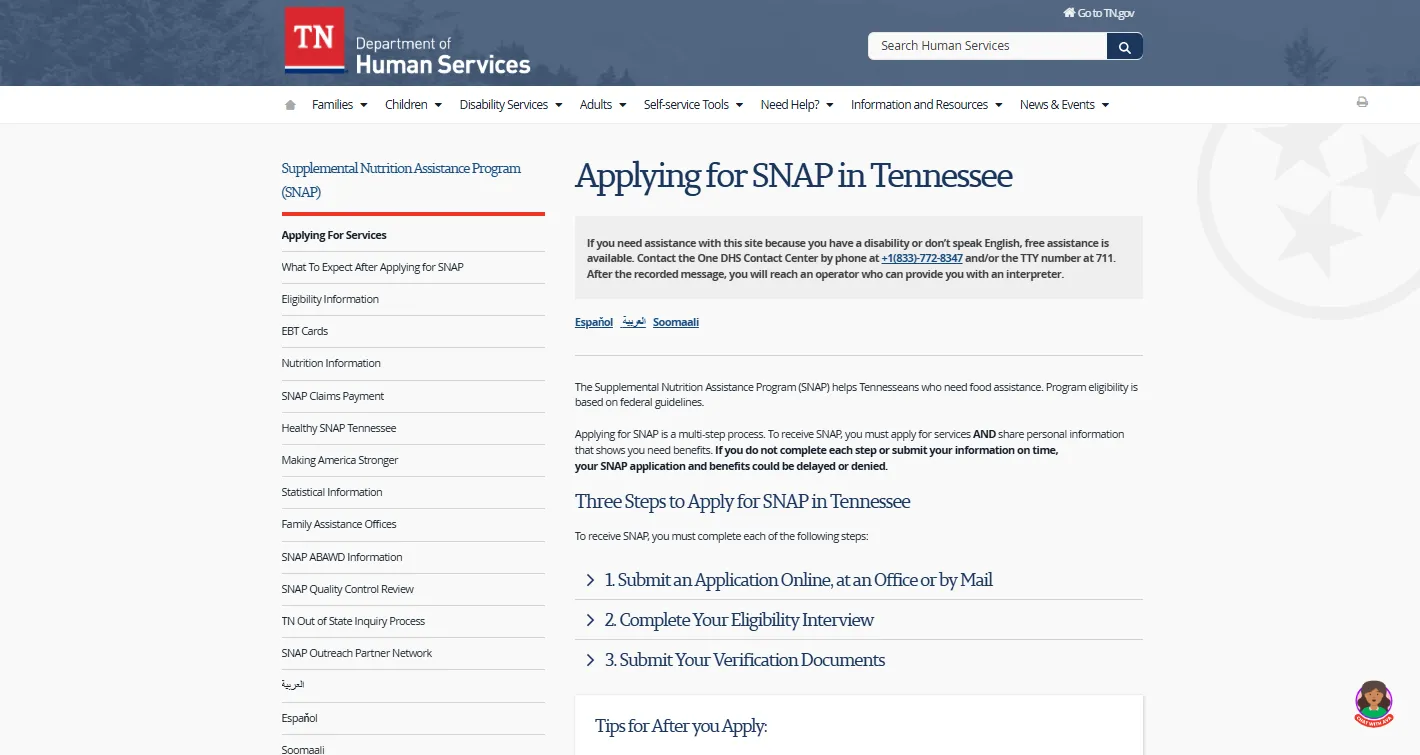Open the Español sidebar item
Image resolution: width=1420 pixels, height=755 pixels.
point(299,718)
